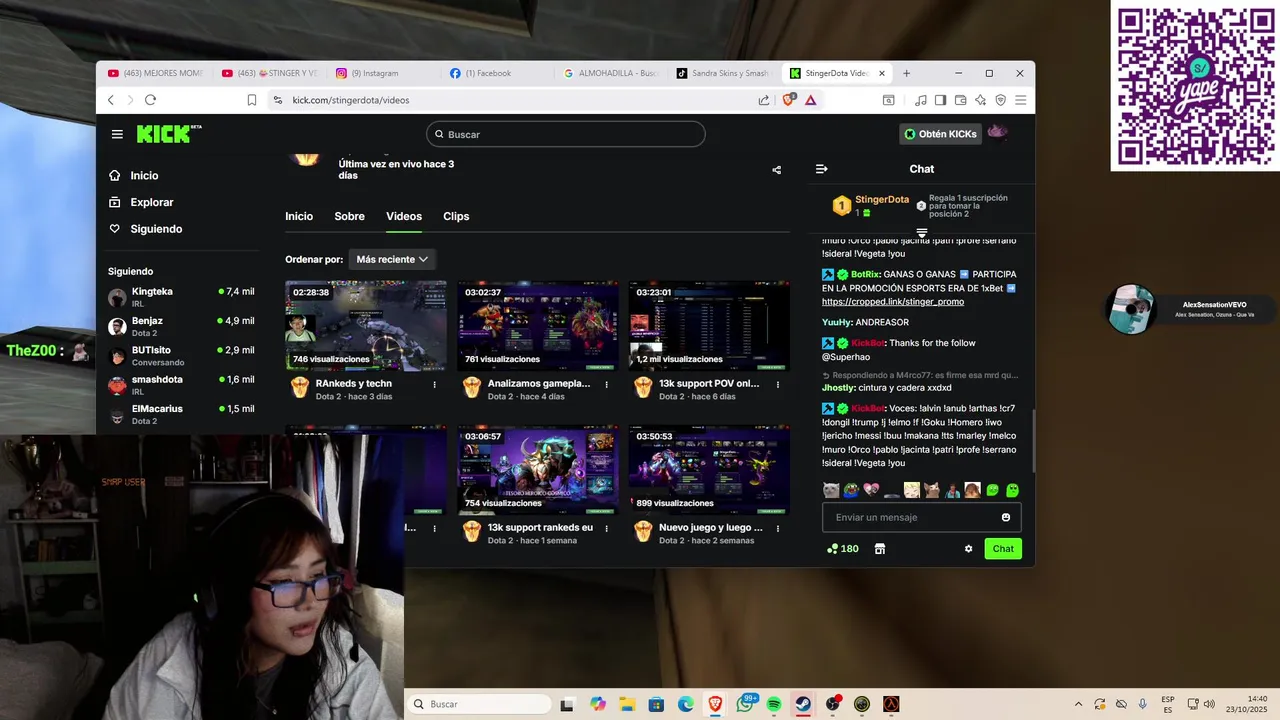Open the user avatar menu on Kick
This screenshot has height=720, width=1280.
[x=997, y=133]
